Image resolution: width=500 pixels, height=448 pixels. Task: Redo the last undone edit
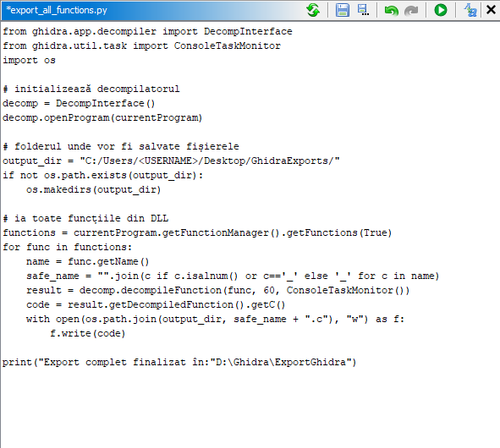pyautogui.click(x=411, y=10)
